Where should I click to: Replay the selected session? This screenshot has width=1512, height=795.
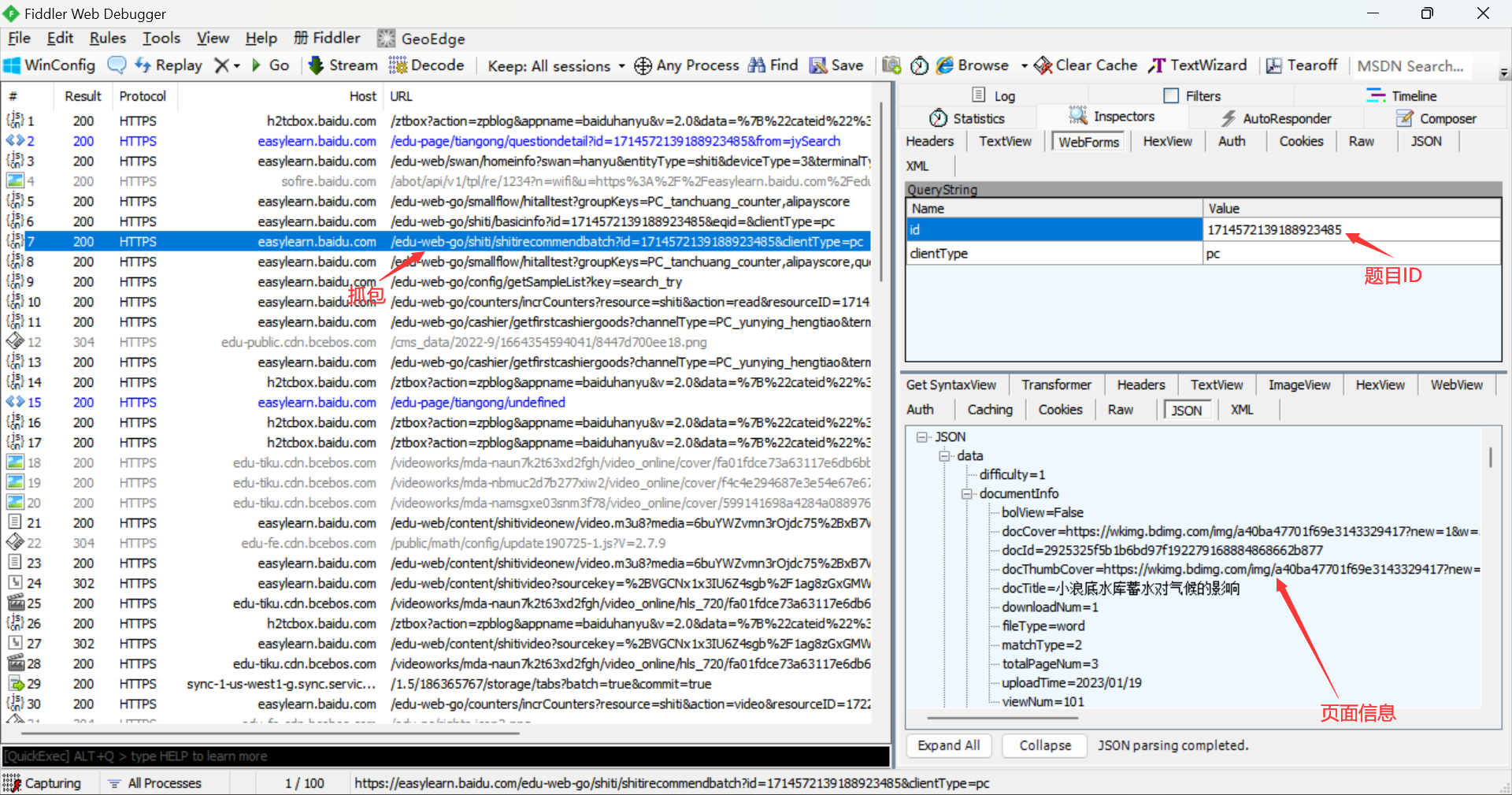[169, 65]
